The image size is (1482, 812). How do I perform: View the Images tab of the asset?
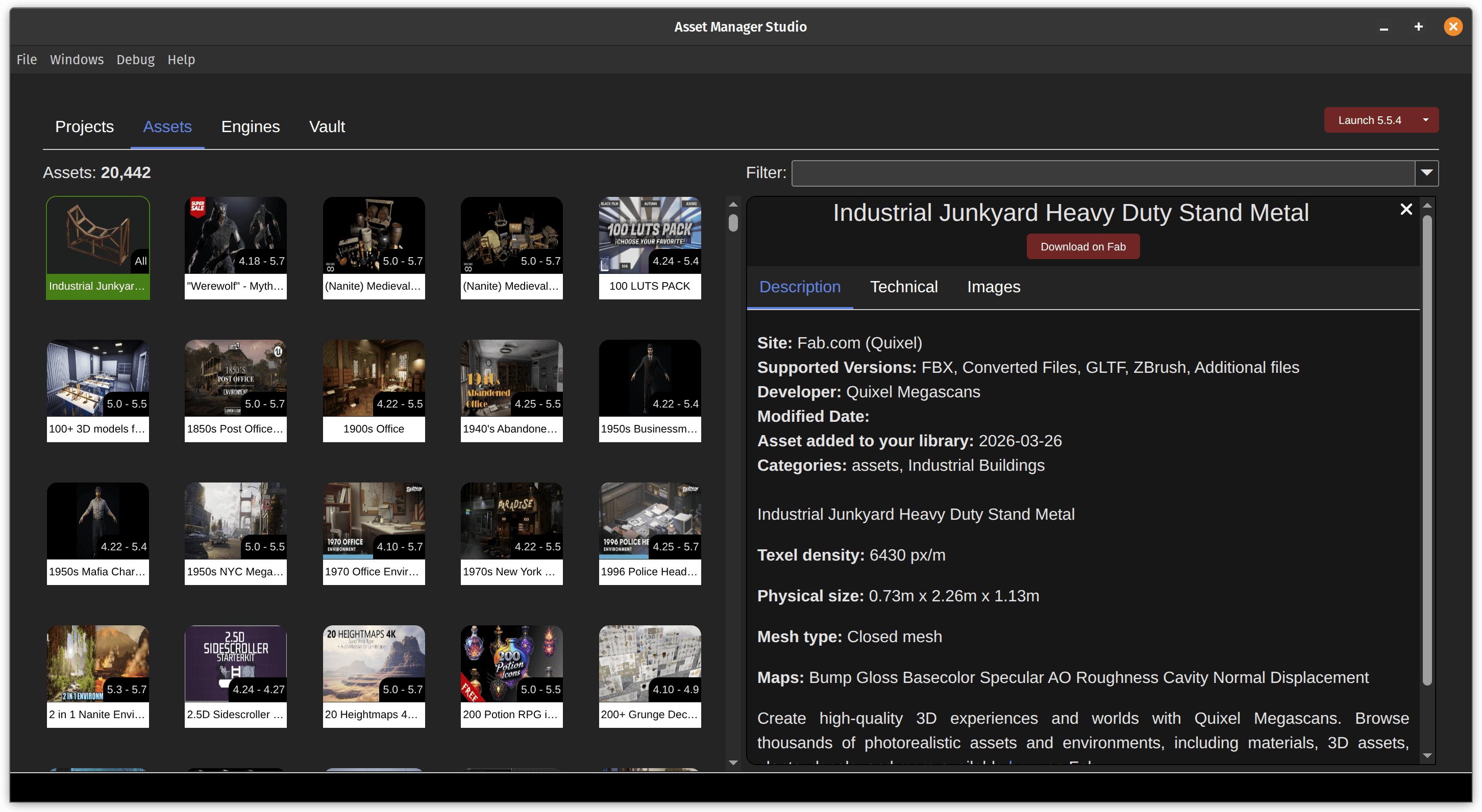pos(994,287)
